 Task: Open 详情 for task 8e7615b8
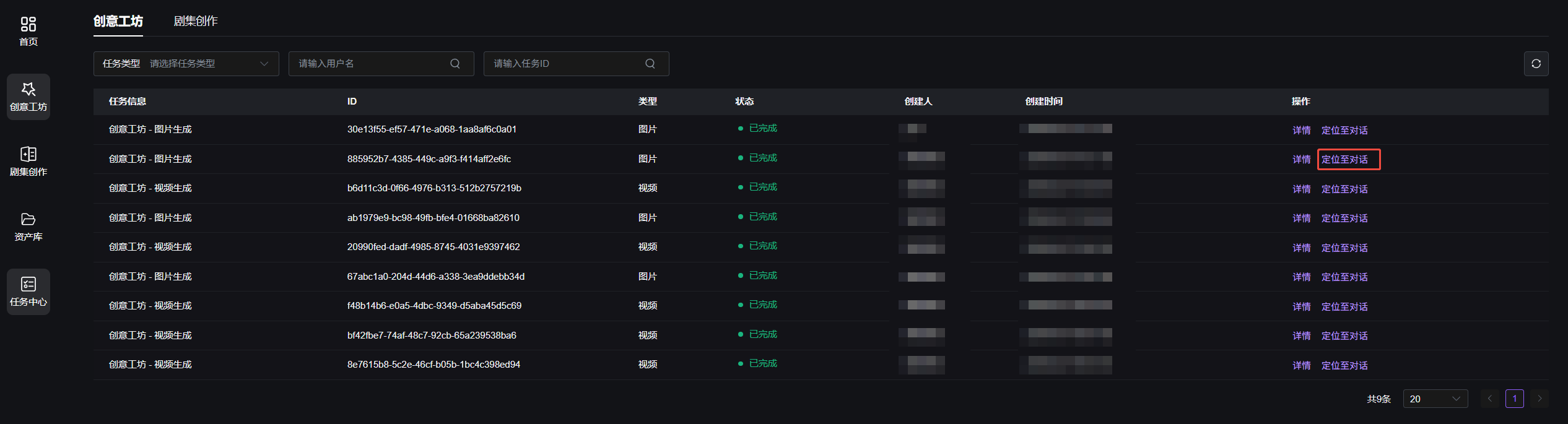[x=1302, y=365]
